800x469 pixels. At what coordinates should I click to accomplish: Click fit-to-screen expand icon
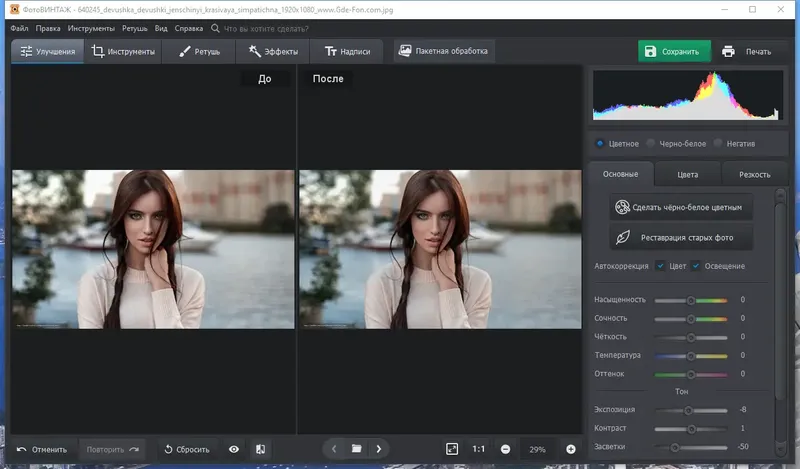(452, 450)
